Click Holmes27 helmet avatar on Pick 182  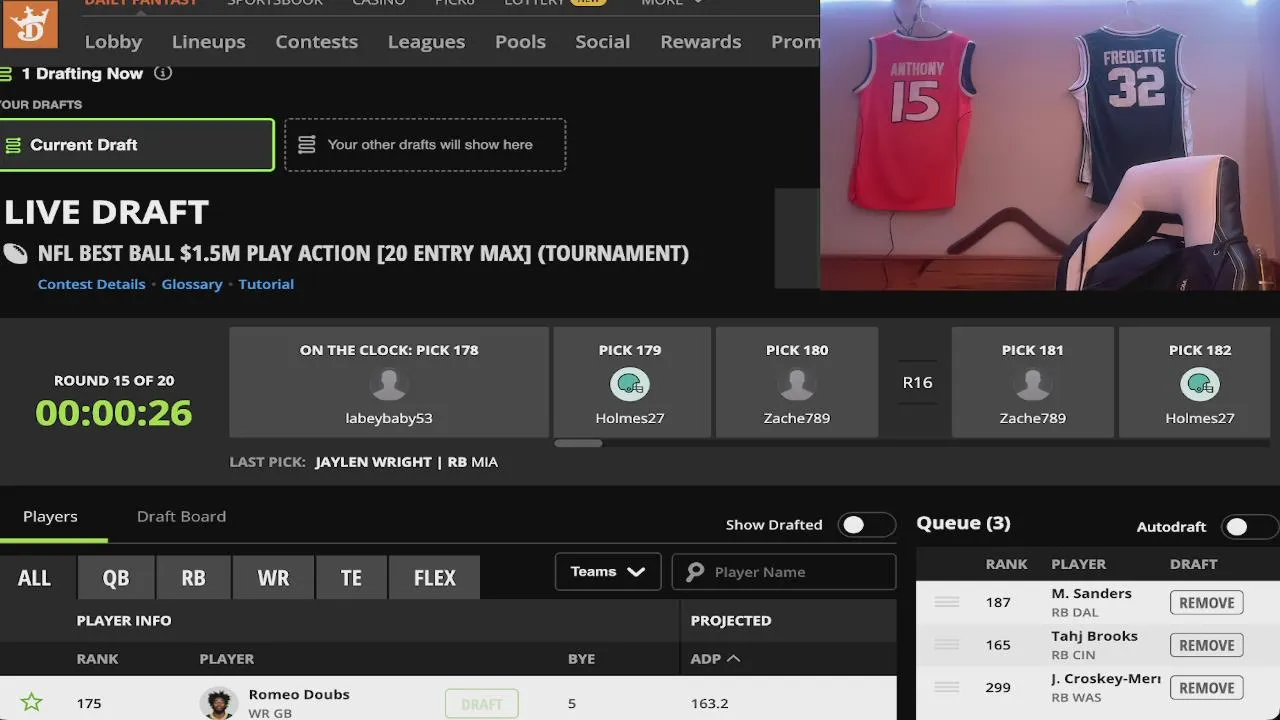pyautogui.click(x=1200, y=384)
